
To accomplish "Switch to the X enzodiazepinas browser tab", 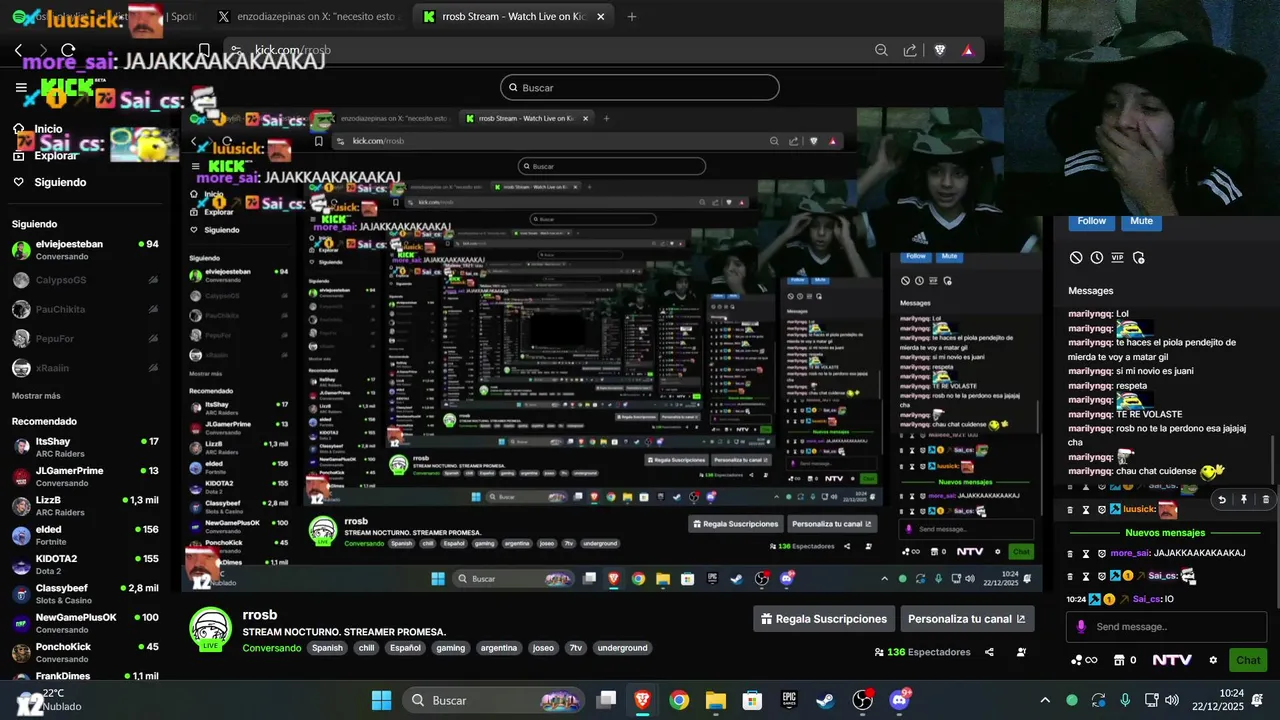I will [x=309, y=17].
